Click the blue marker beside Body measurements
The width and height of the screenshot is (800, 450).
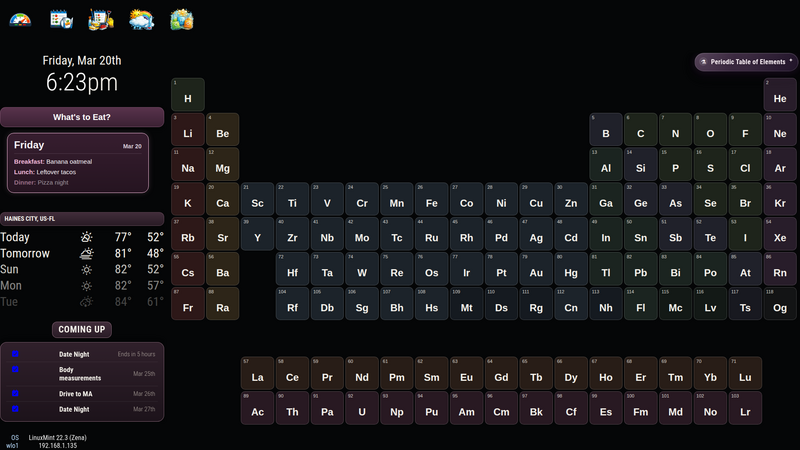click(15, 369)
